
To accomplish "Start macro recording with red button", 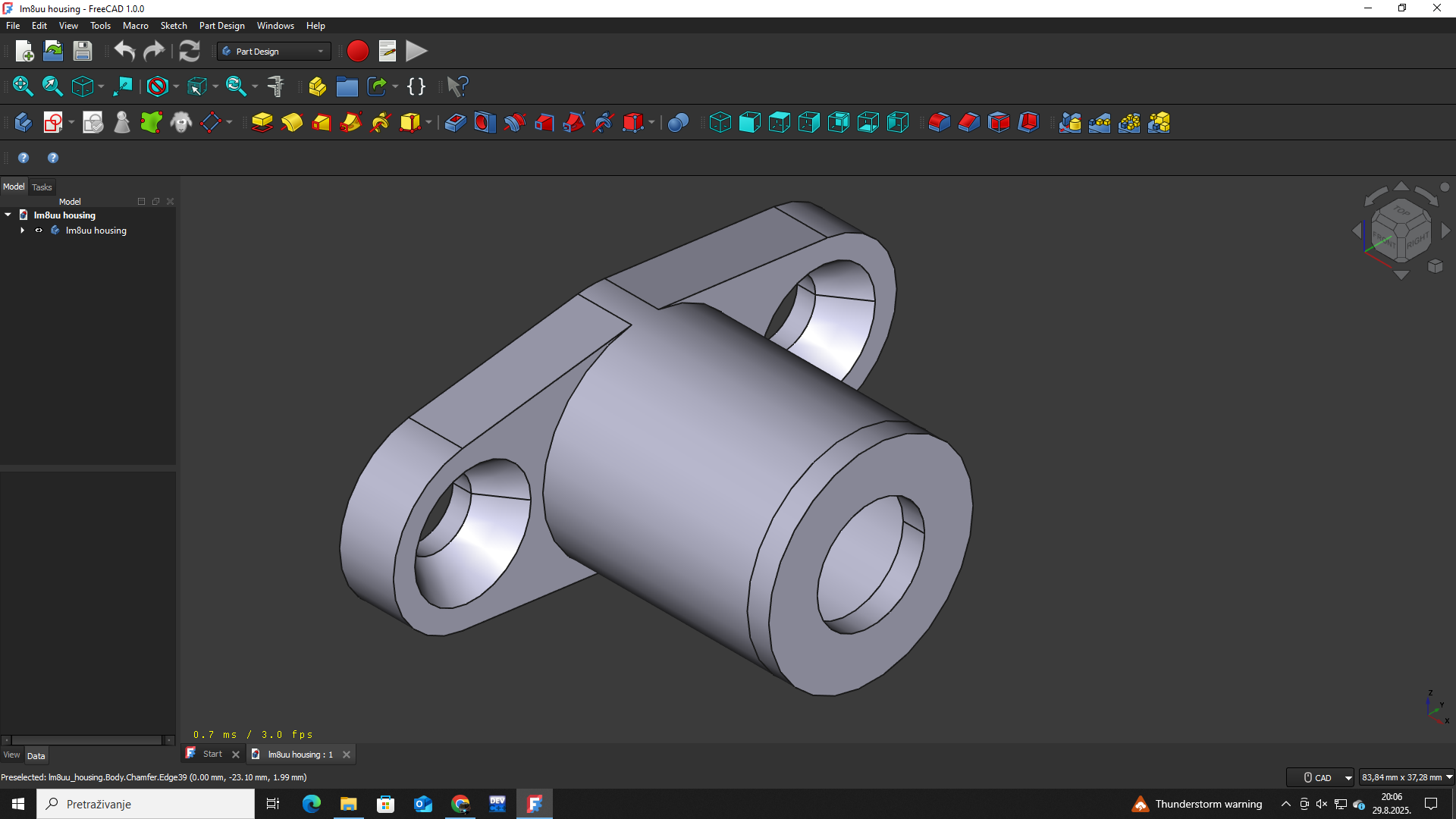I will [357, 51].
